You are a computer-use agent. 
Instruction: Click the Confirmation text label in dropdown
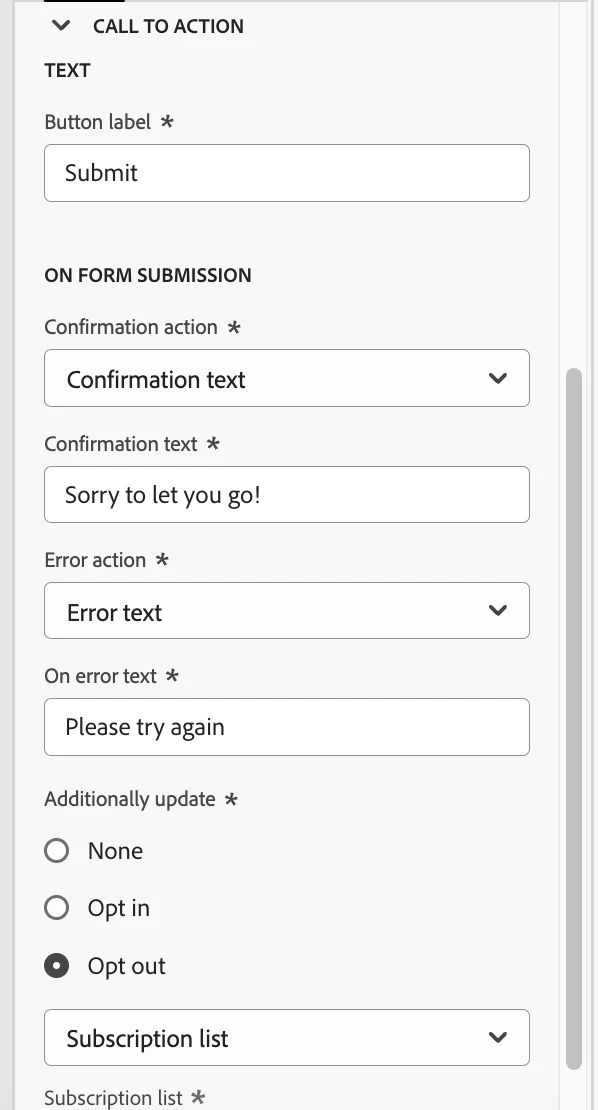pyautogui.click(x=156, y=379)
